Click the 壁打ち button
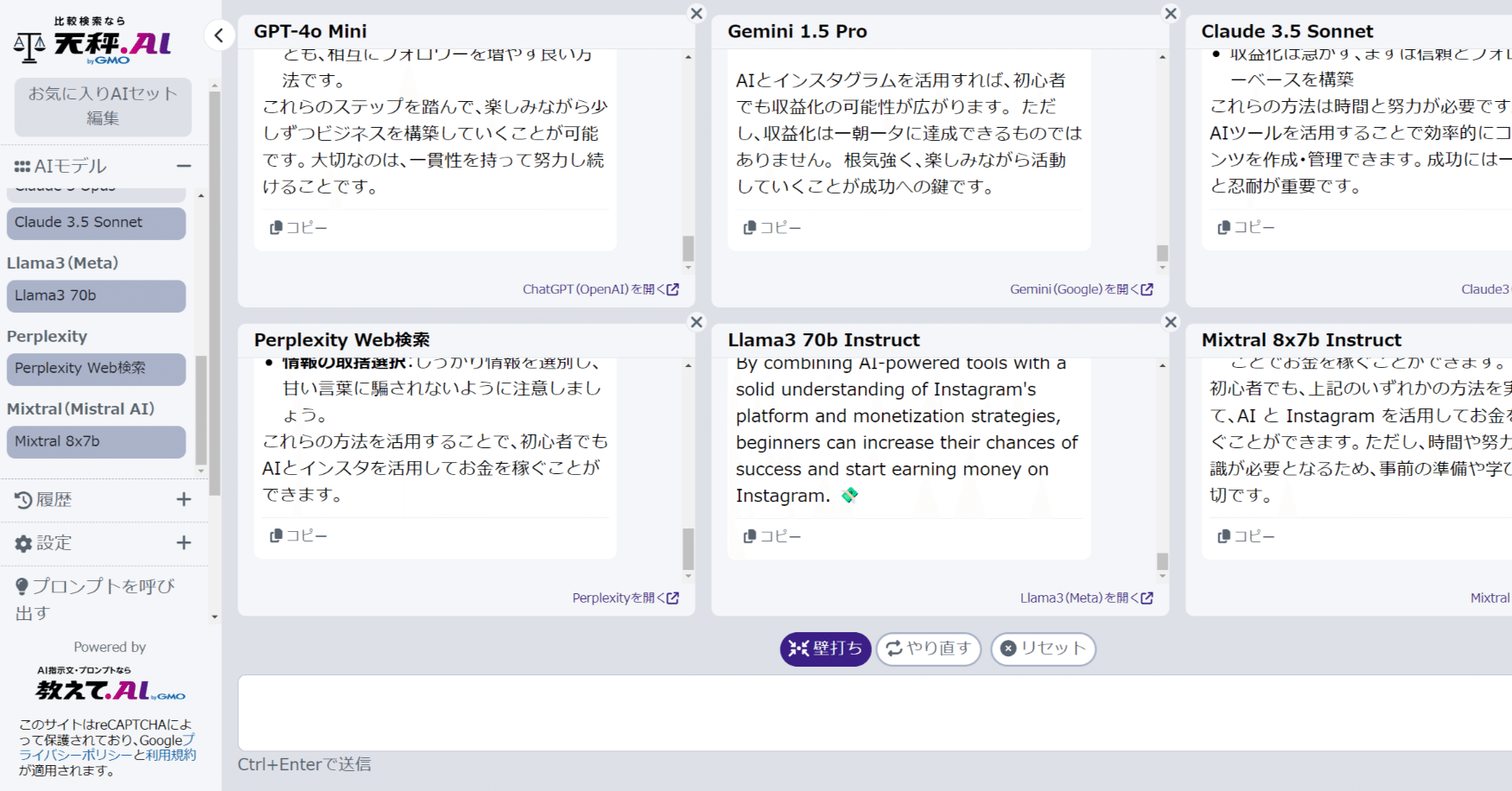Screen dimensions: 1512x791 pyautogui.click(x=824, y=649)
